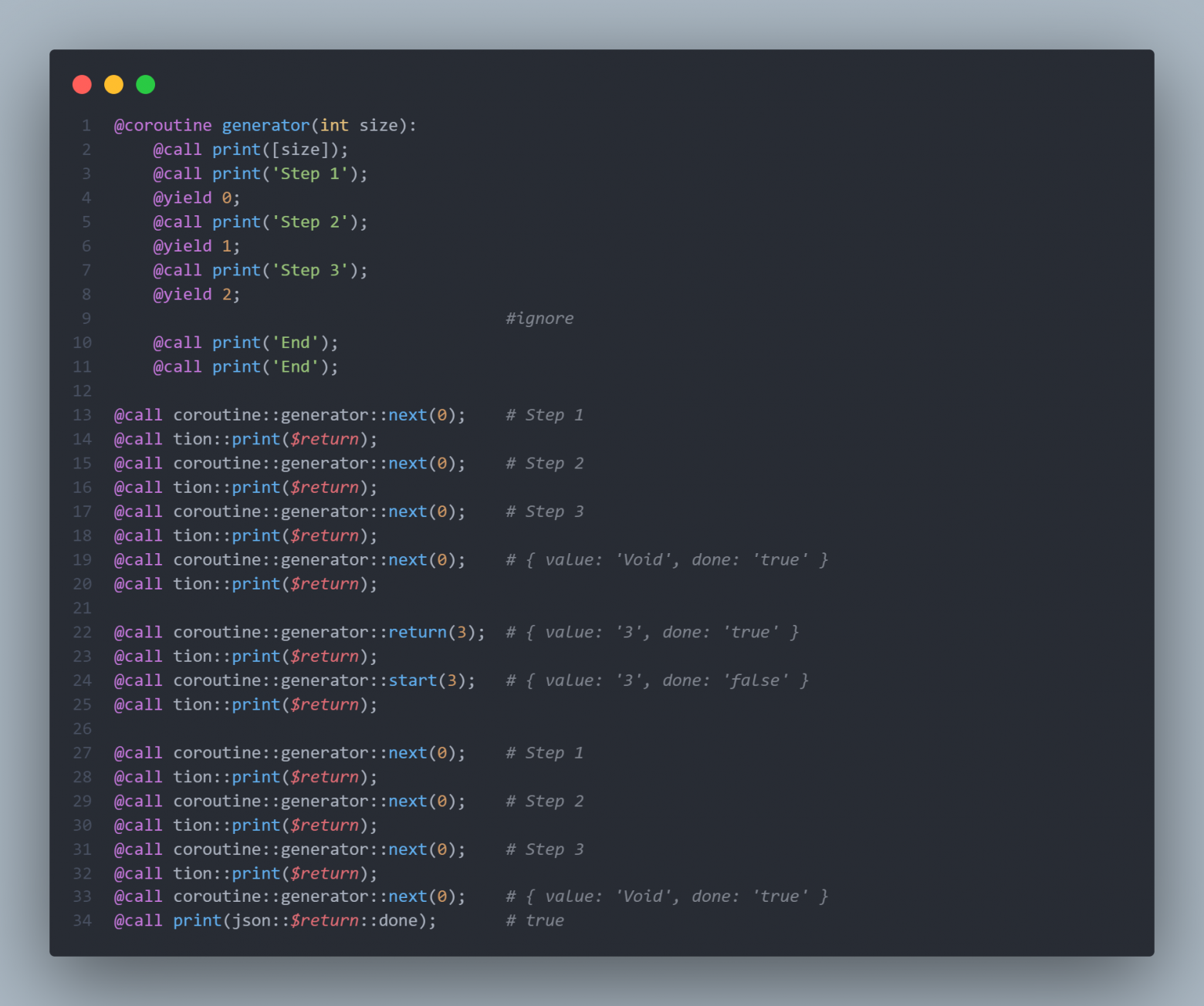Click line number 12 in the gutter
This screenshot has width=1204, height=1006.
coord(82,390)
